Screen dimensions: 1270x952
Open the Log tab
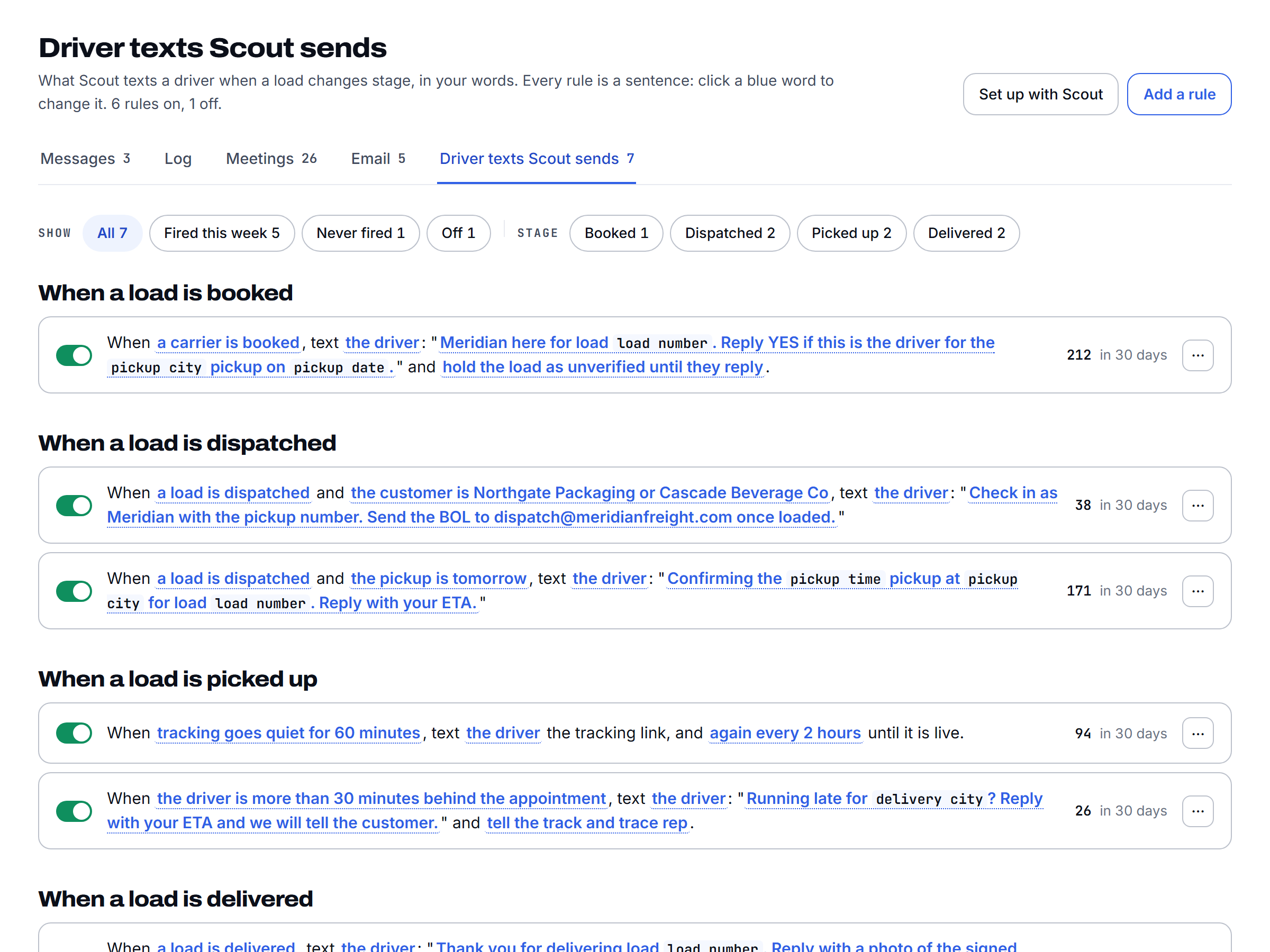(x=178, y=158)
